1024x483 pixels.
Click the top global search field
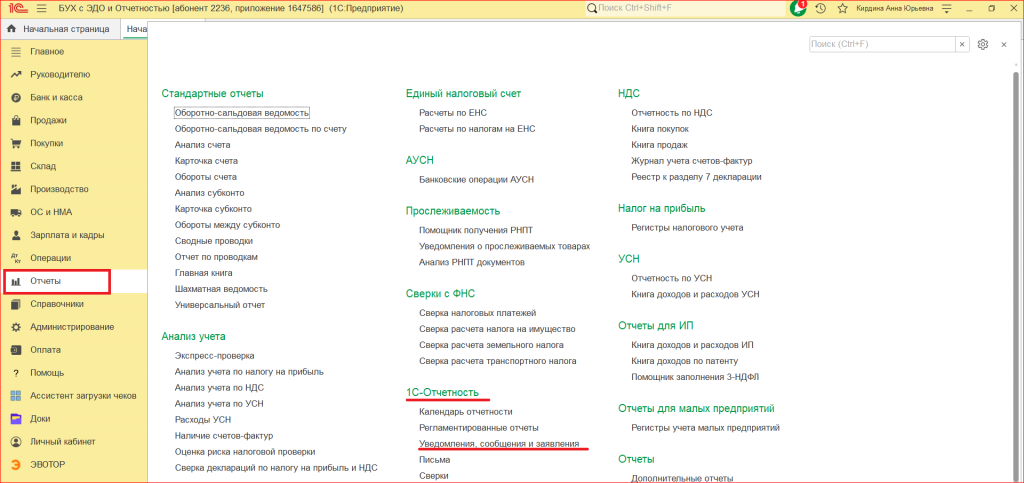pyautogui.click(x=685, y=9)
